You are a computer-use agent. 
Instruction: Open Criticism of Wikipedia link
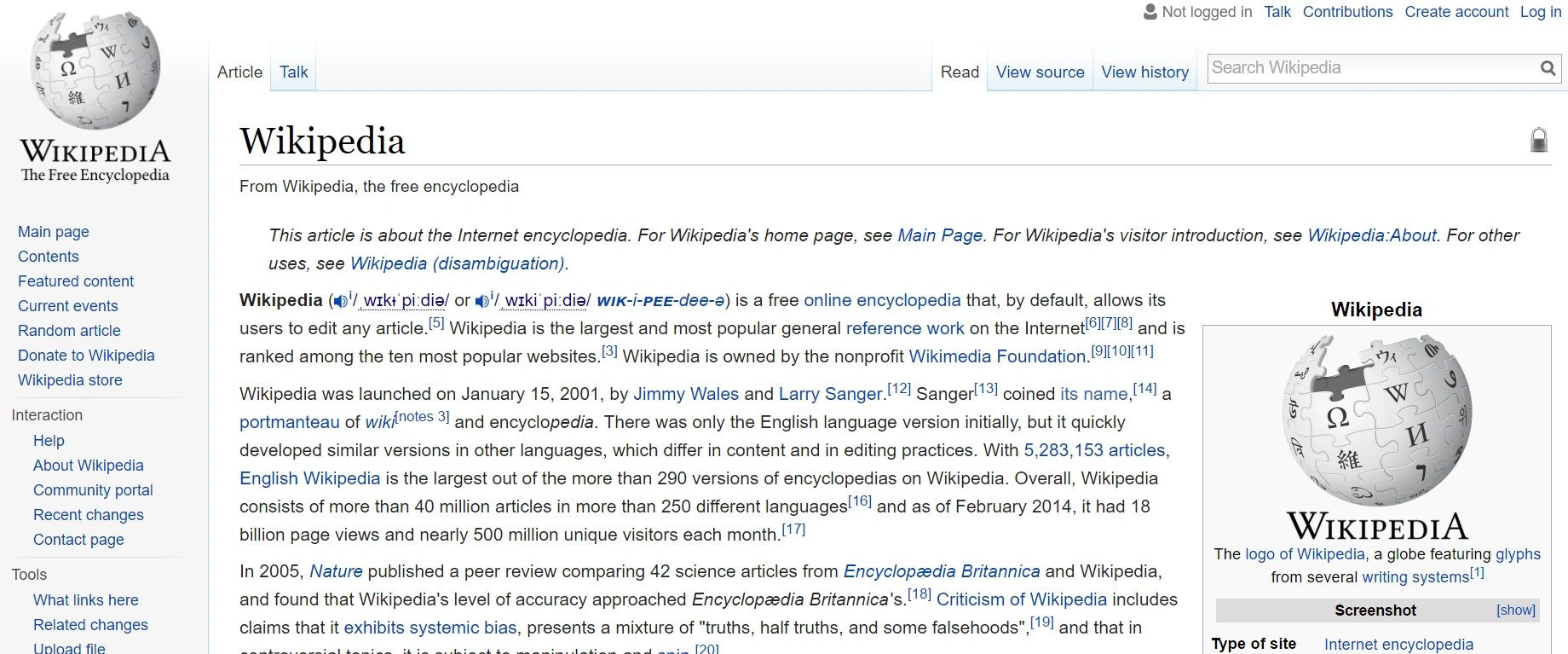click(x=1022, y=599)
